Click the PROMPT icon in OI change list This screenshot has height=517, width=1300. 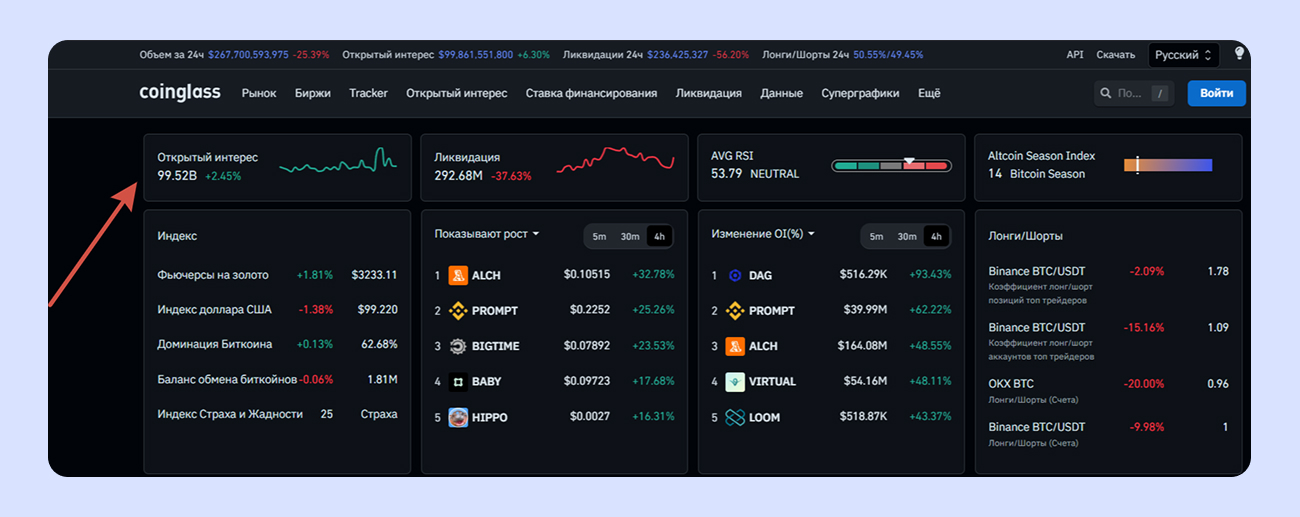tap(735, 310)
